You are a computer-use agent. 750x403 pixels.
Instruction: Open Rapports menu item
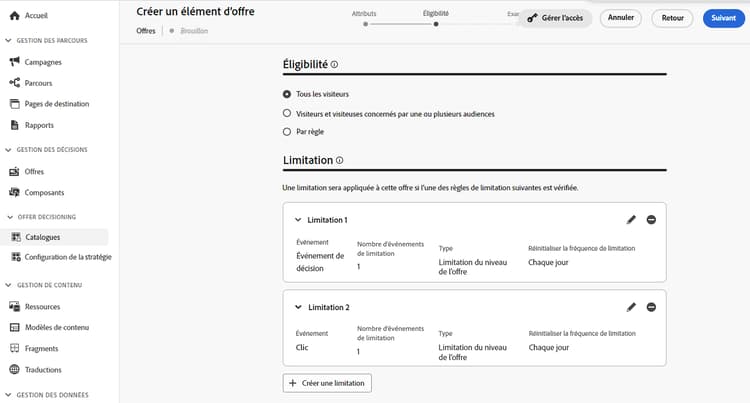39,125
